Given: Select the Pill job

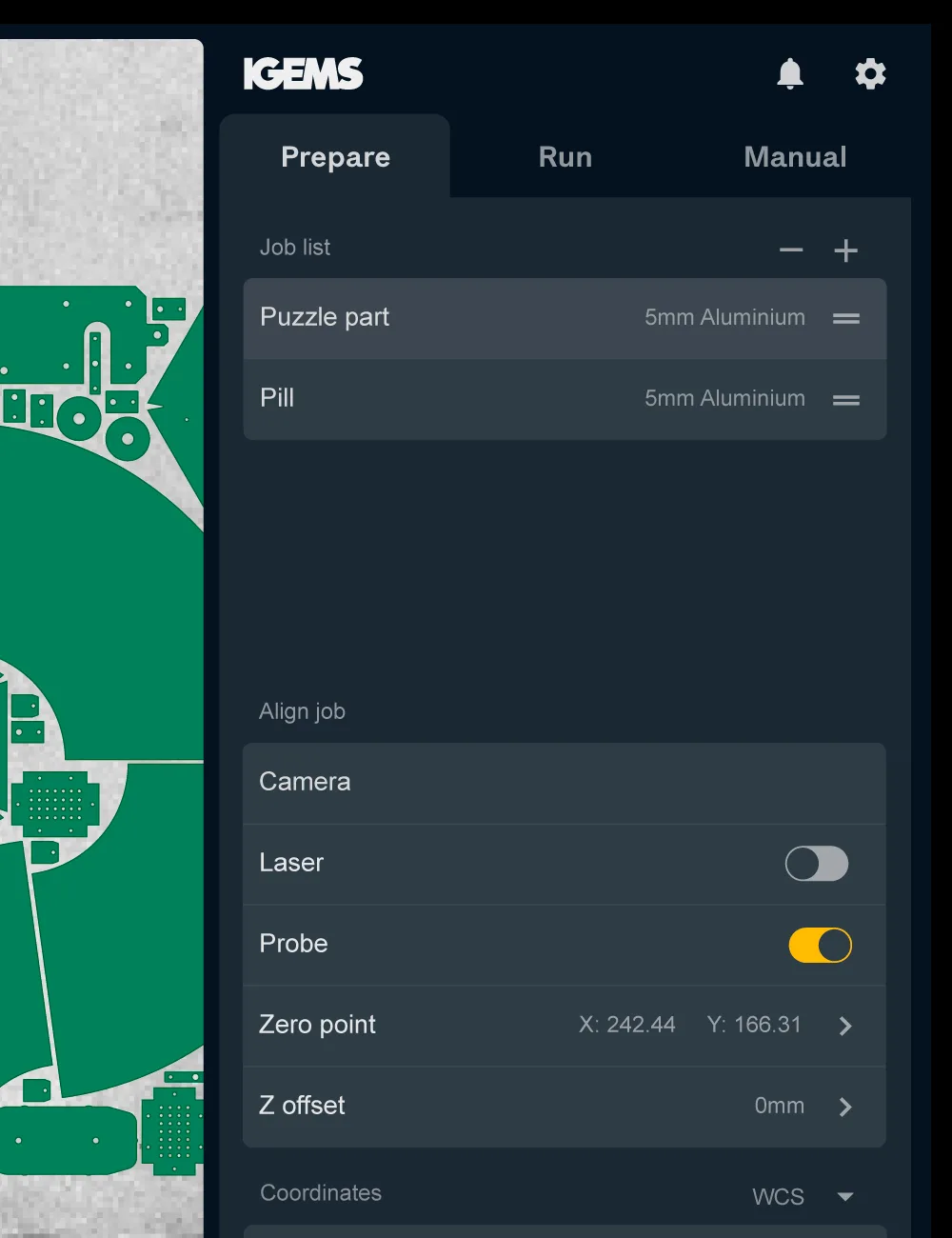Looking at the screenshot, I should point(428,399).
